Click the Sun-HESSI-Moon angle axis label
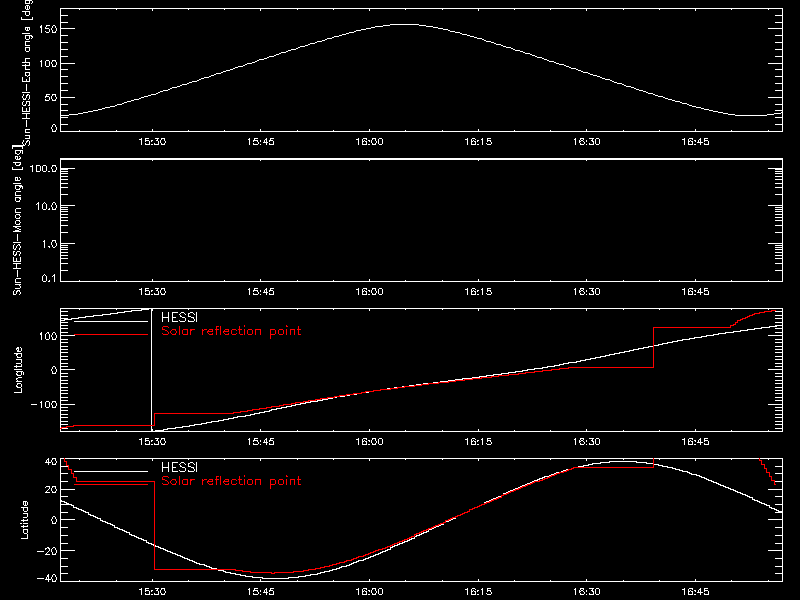The width and height of the screenshot is (800, 600). (17, 220)
